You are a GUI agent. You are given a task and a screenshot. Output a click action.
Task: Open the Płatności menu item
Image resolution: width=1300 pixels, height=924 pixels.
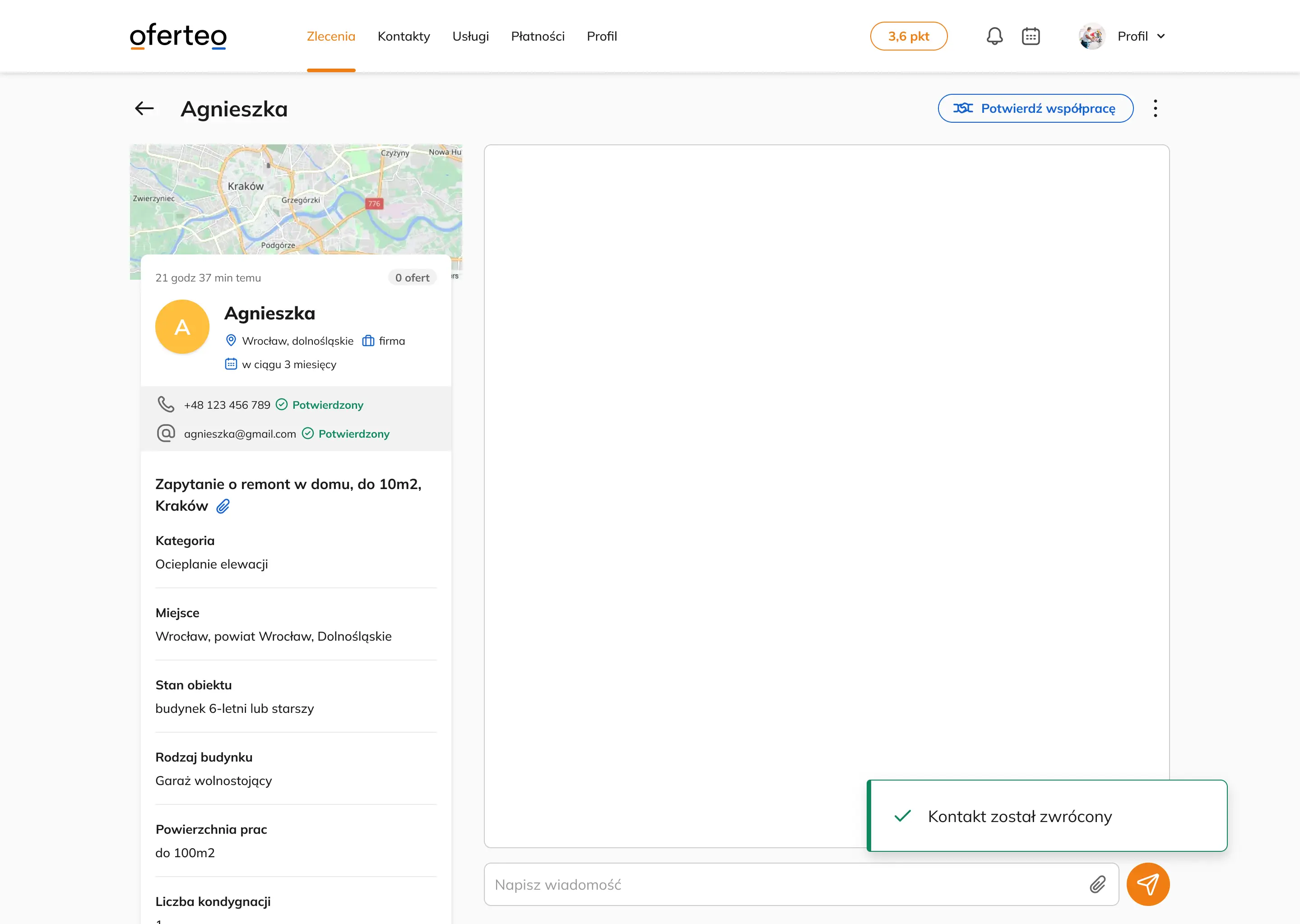pos(537,37)
